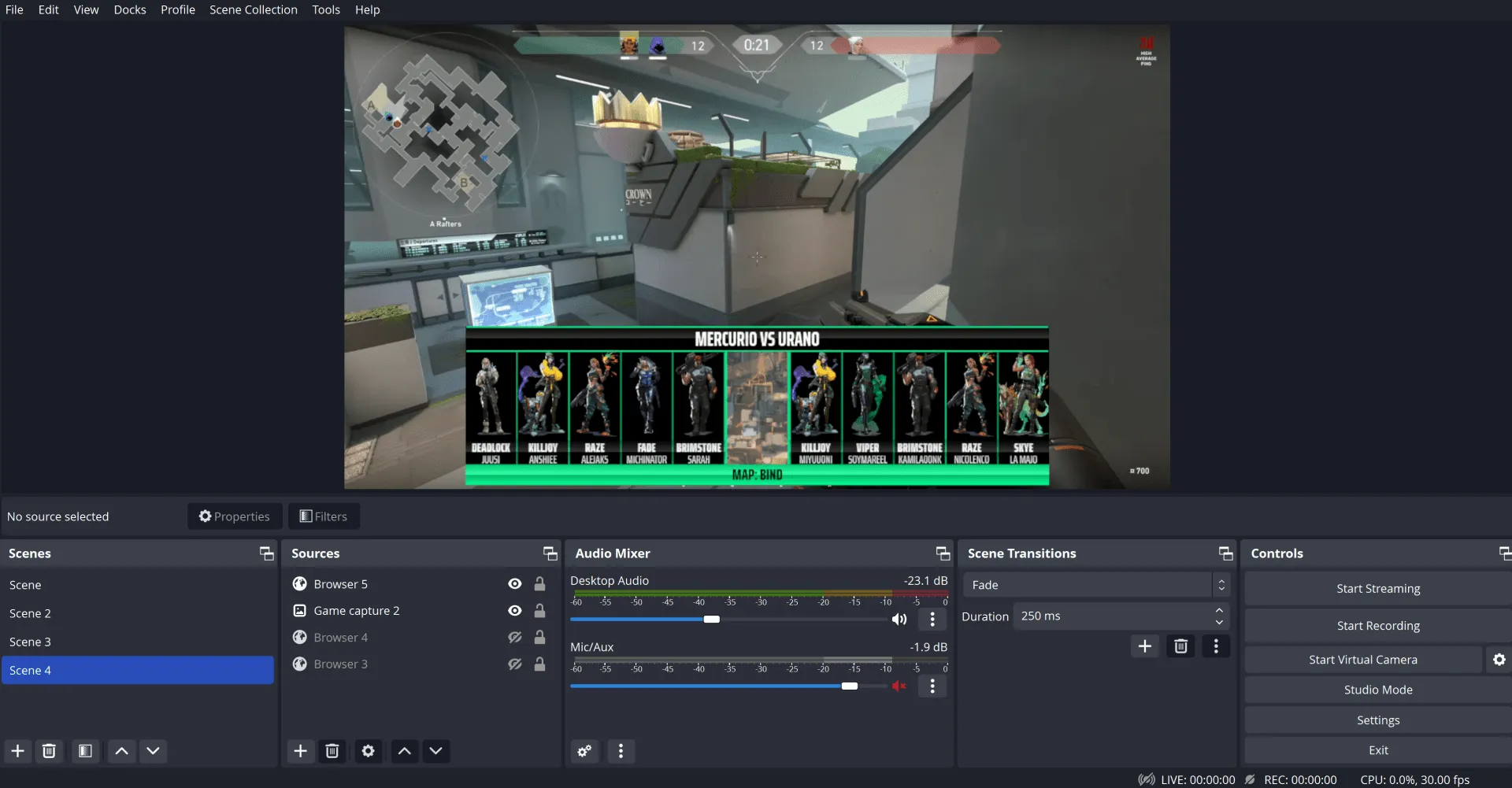Toggle lock on Browser 5 source
This screenshot has height=788, width=1512.
pos(540,584)
